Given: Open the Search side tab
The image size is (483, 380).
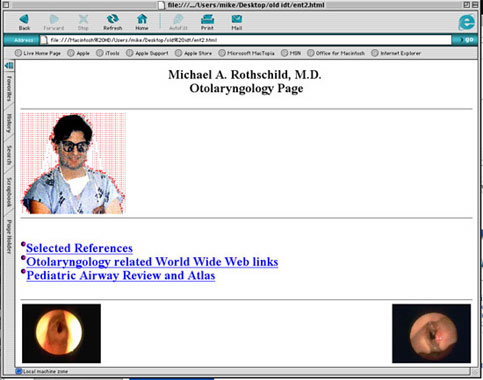Looking at the screenshot, I should tap(9, 155).
